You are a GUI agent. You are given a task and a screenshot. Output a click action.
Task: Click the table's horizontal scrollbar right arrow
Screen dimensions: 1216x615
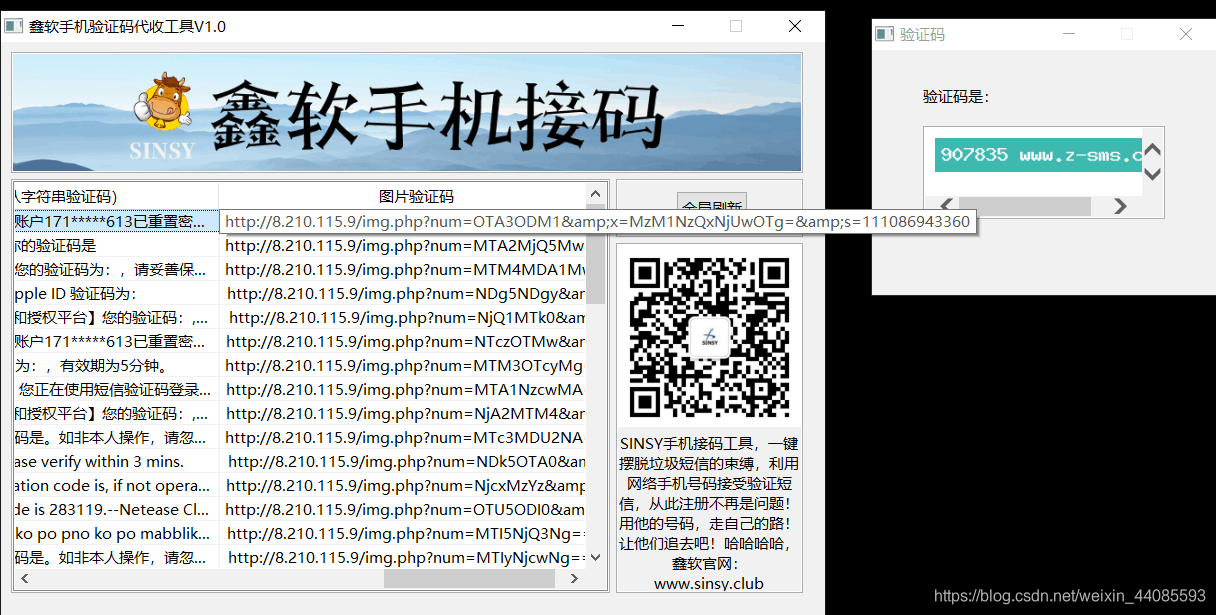(x=574, y=578)
